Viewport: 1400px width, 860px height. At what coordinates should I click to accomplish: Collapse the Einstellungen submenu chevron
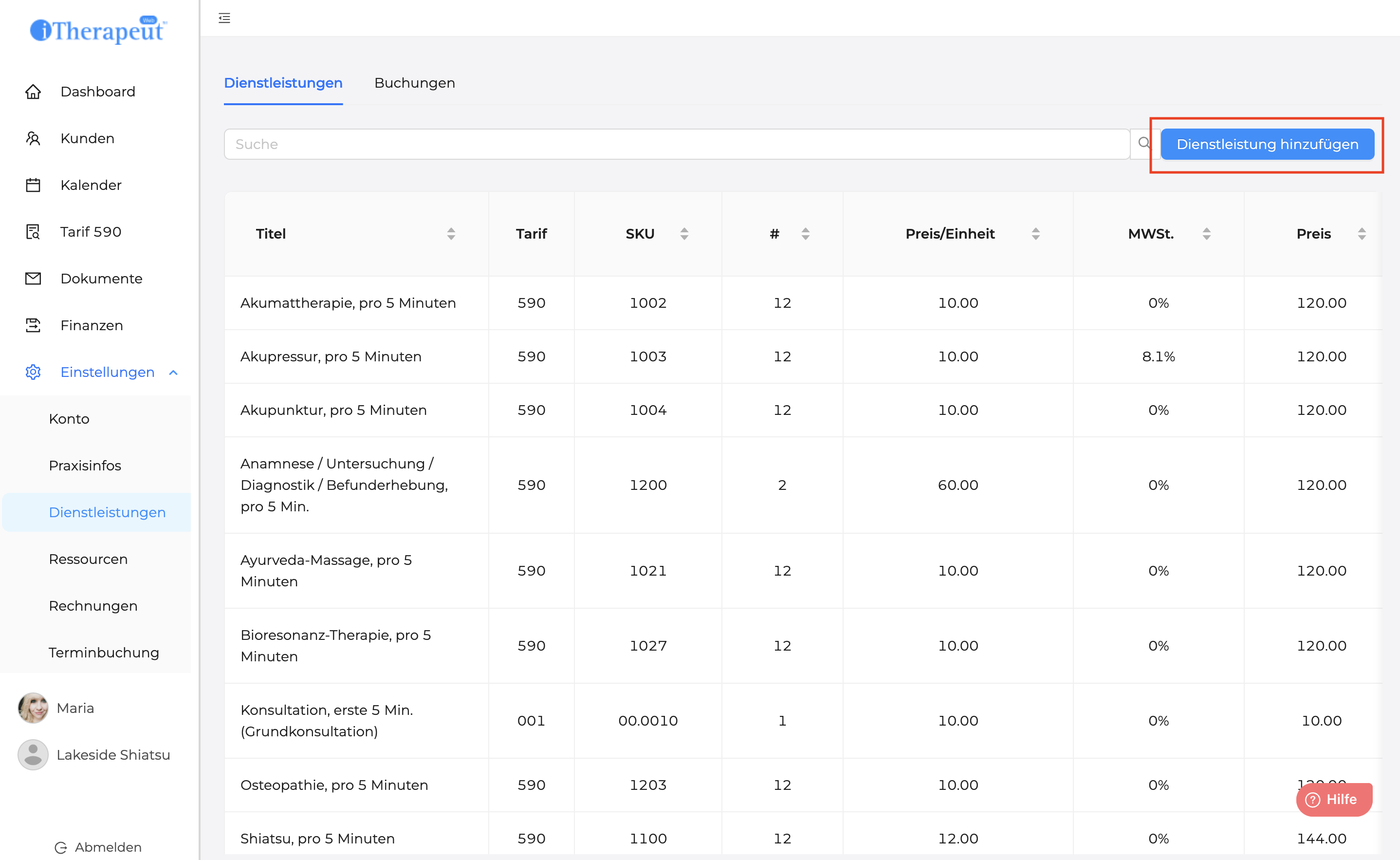pos(174,372)
